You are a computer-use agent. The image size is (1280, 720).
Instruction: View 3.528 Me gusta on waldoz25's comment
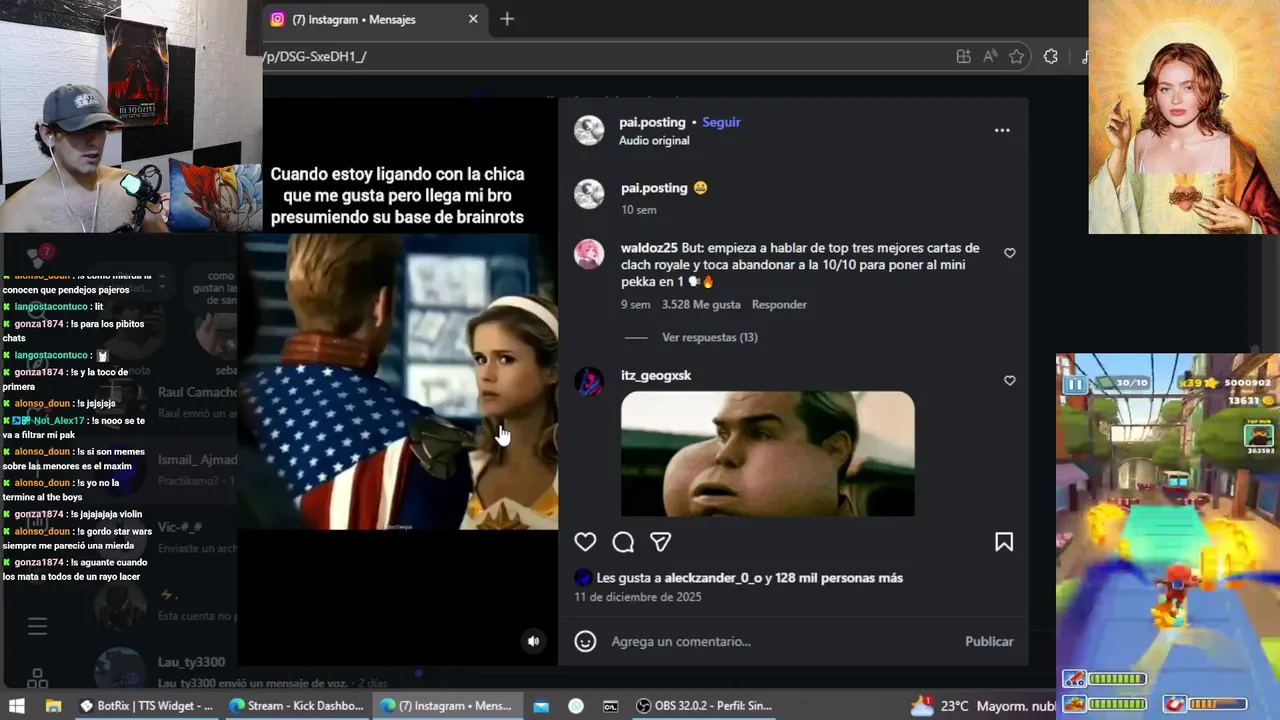(701, 304)
